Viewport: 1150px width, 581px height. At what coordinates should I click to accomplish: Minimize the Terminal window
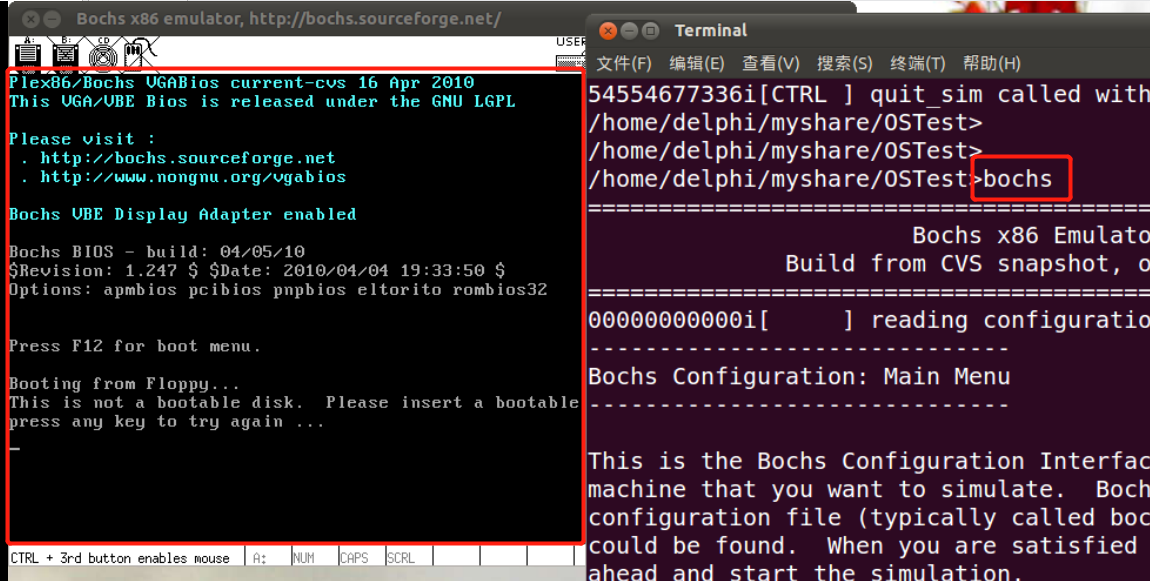629,31
